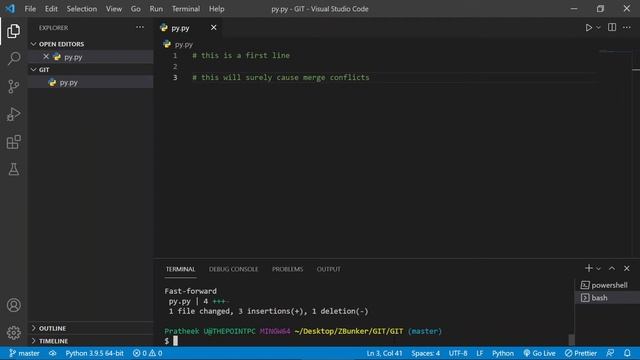This screenshot has width=640, height=360.
Task: Open the Source Control view
Action: (x=13, y=86)
